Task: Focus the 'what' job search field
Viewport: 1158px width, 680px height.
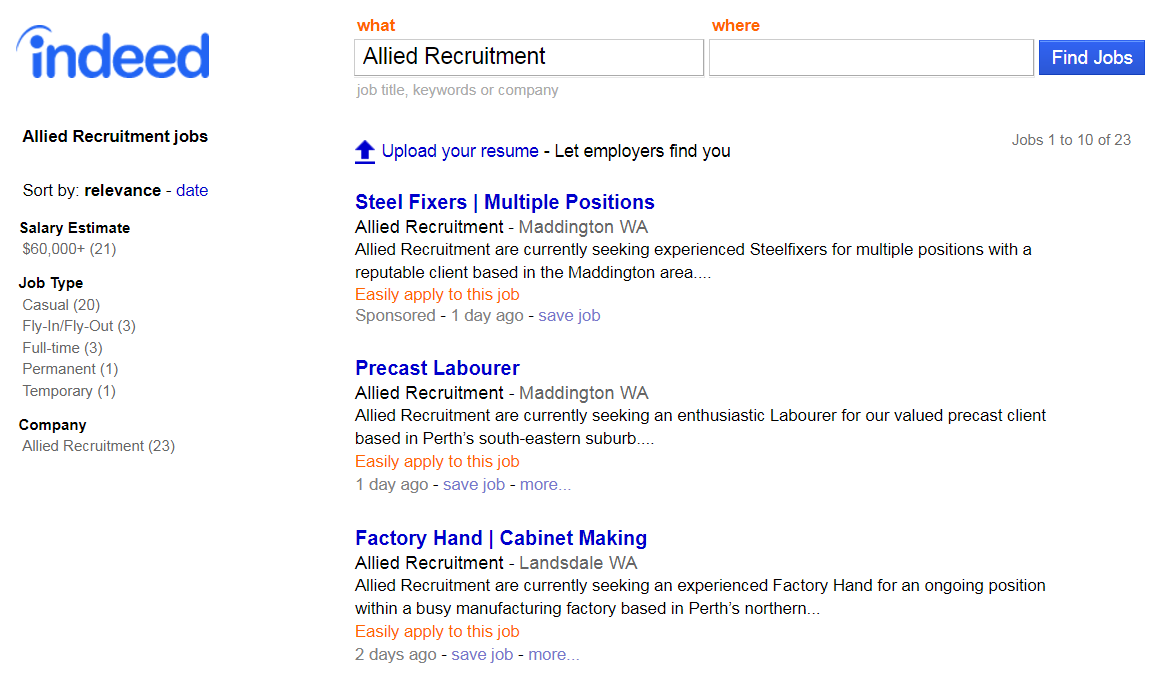Action: (529, 58)
